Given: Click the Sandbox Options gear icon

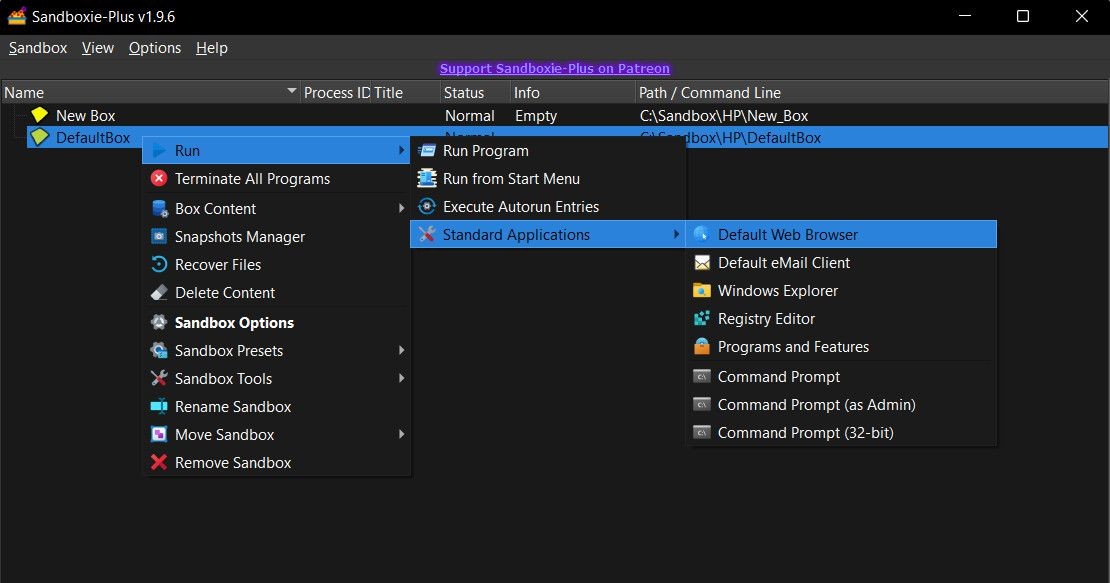Looking at the screenshot, I should coord(159,323).
